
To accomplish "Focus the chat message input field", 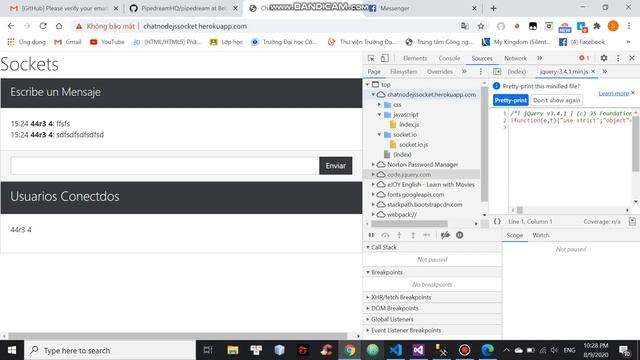I will click(164, 166).
